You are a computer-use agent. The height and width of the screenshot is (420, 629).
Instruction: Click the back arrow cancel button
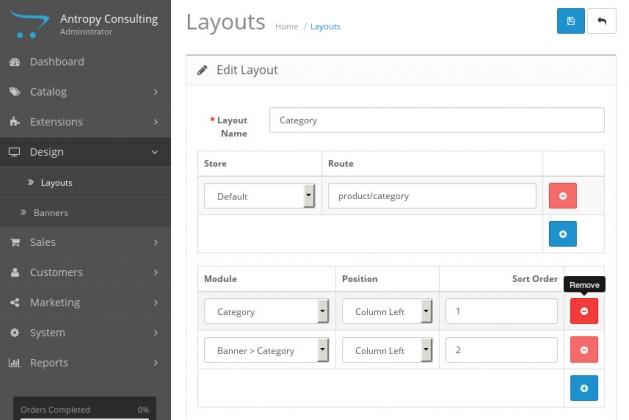point(601,21)
